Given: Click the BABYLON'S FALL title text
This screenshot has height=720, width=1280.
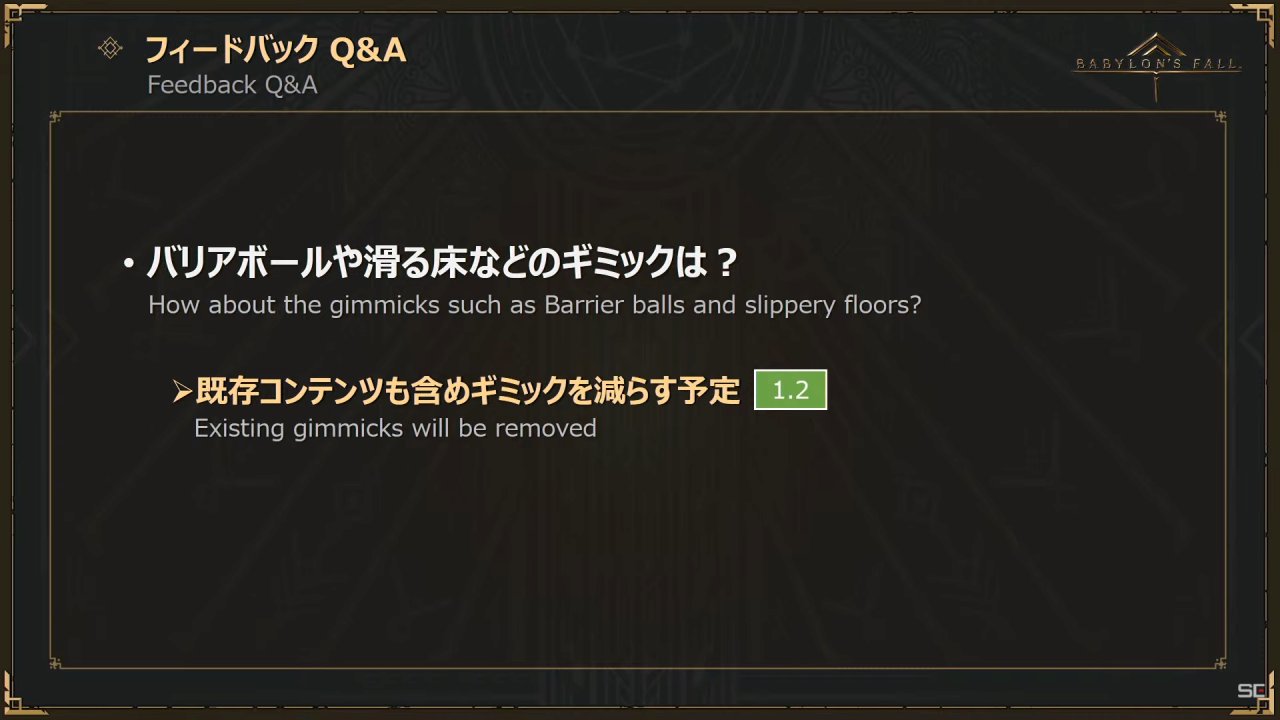Looking at the screenshot, I should [x=1157, y=65].
